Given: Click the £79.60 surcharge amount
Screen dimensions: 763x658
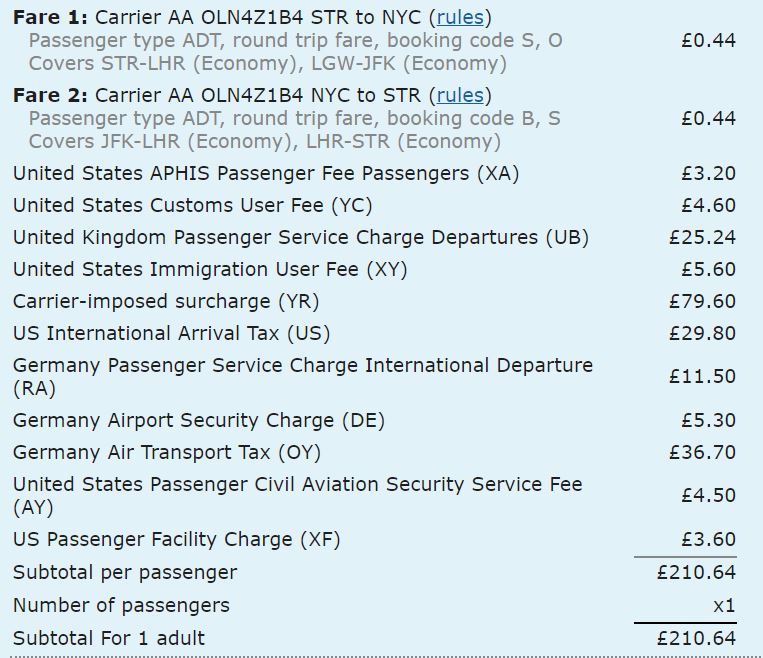Looking at the screenshot, I should pos(702,302).
